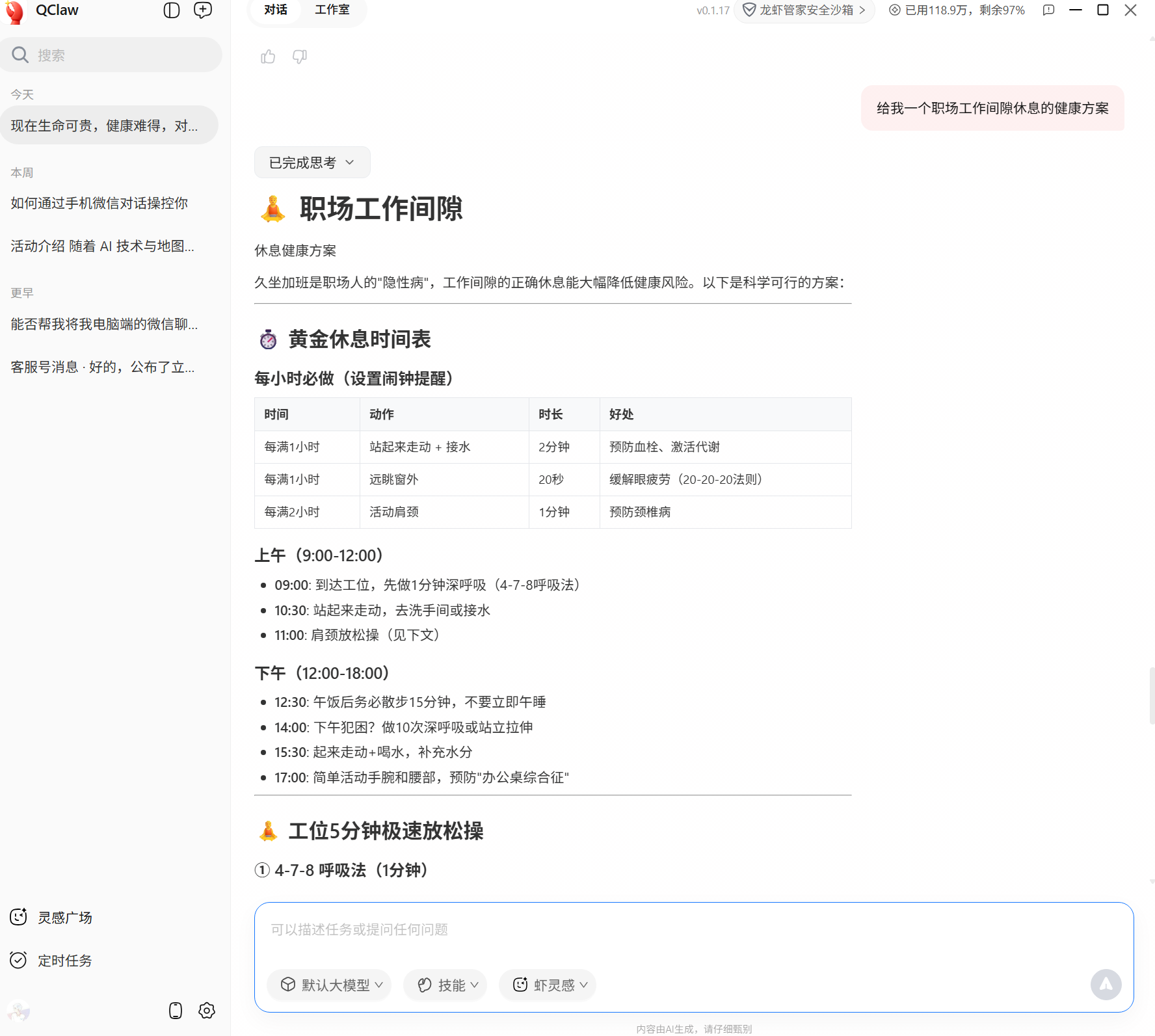Open settings via the gear icon

[206, 1011]
